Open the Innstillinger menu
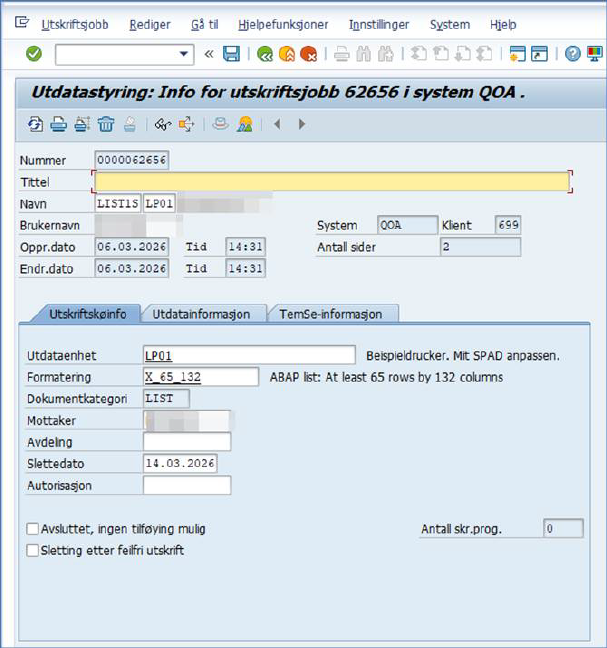 (379, 25)
